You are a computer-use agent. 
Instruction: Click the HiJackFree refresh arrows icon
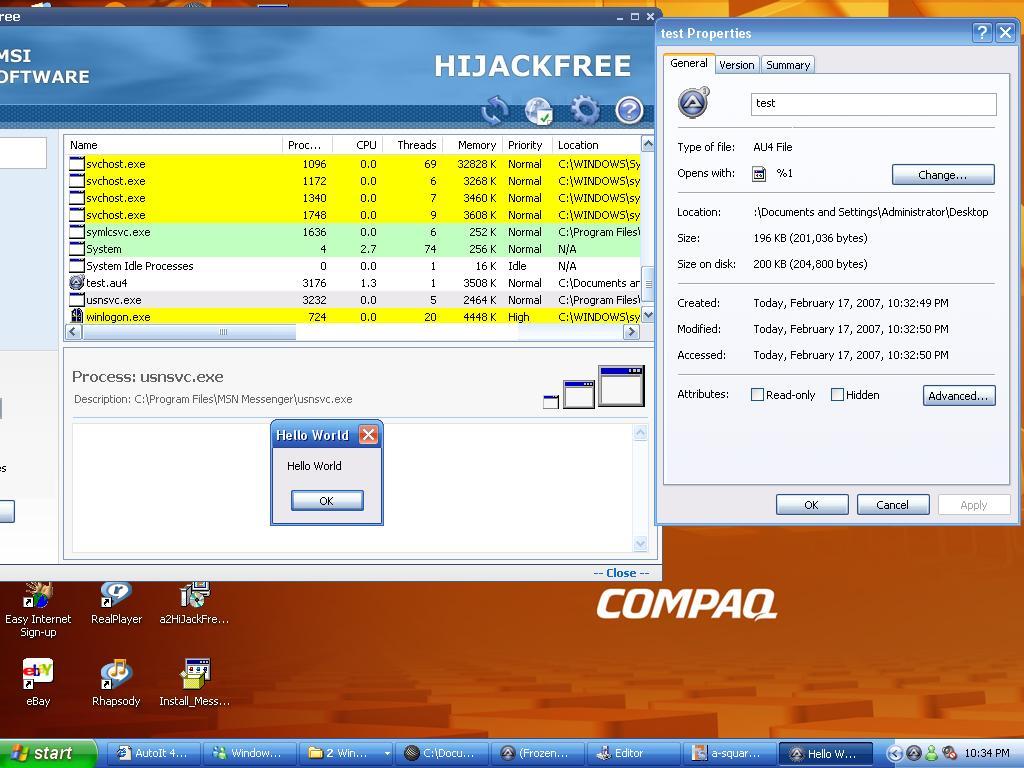tap(495, 110)
